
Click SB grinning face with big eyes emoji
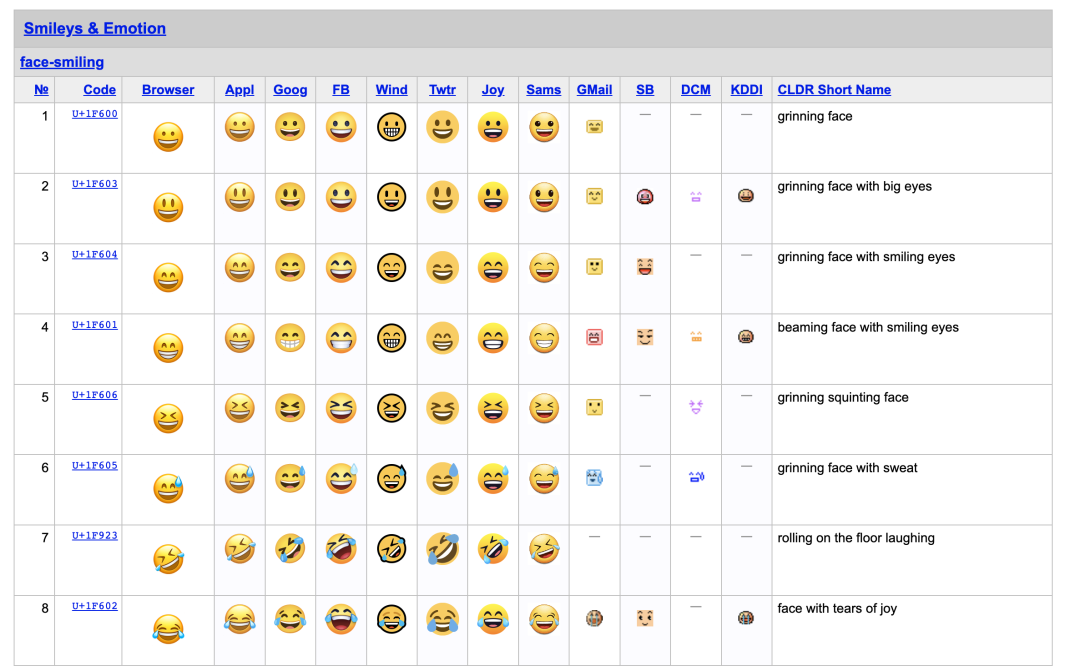click(x=644, y=197)
